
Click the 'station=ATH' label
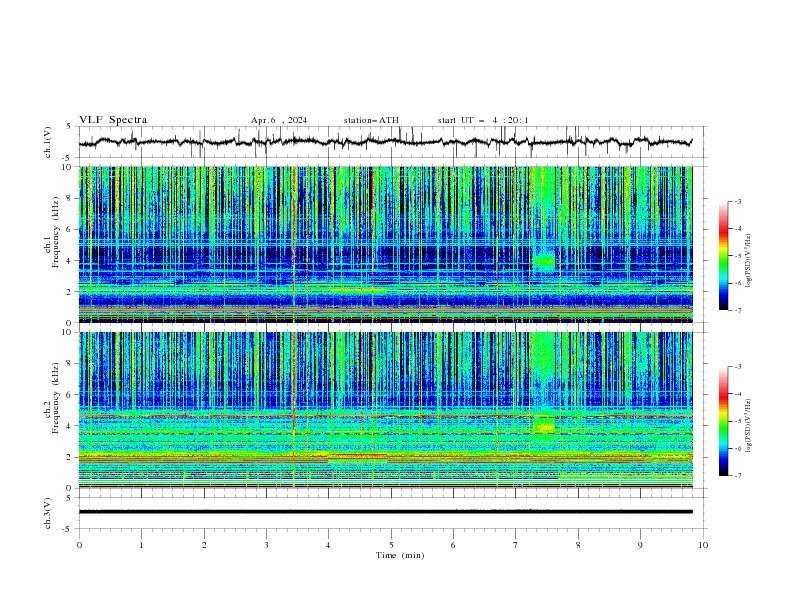371,120
